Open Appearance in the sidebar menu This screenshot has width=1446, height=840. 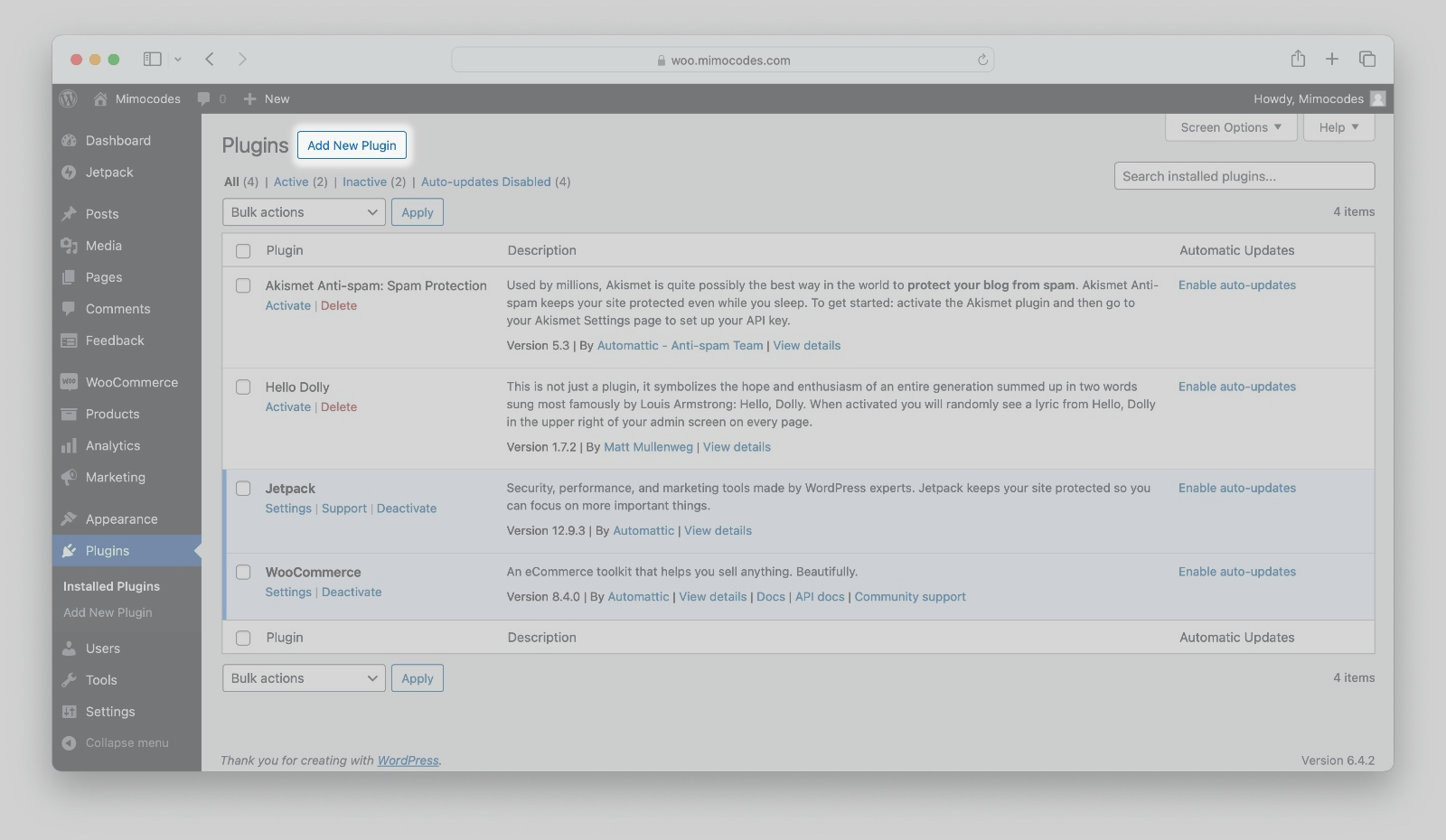click(x=121, y=518)
